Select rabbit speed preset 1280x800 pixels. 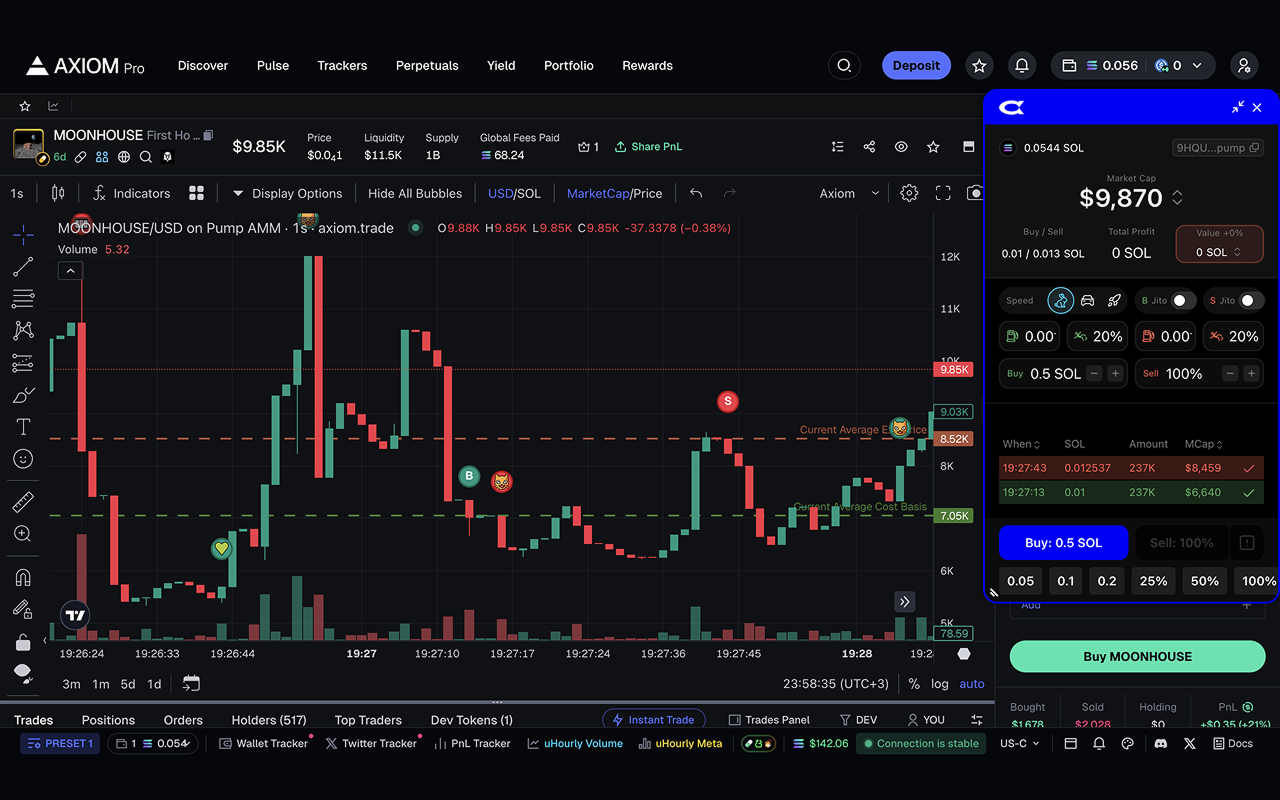pyautogui.click(x=1061, y=301)
